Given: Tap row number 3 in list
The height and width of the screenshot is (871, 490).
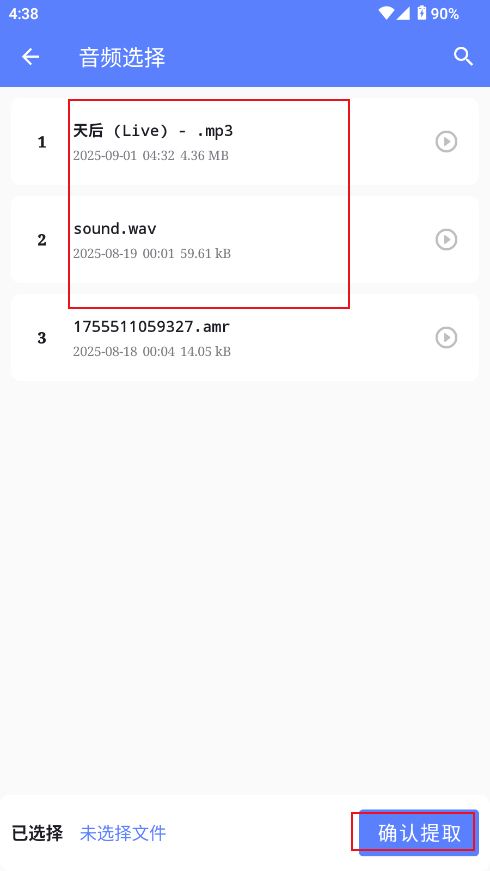Looking at the screenshot, I should [42, 338].
